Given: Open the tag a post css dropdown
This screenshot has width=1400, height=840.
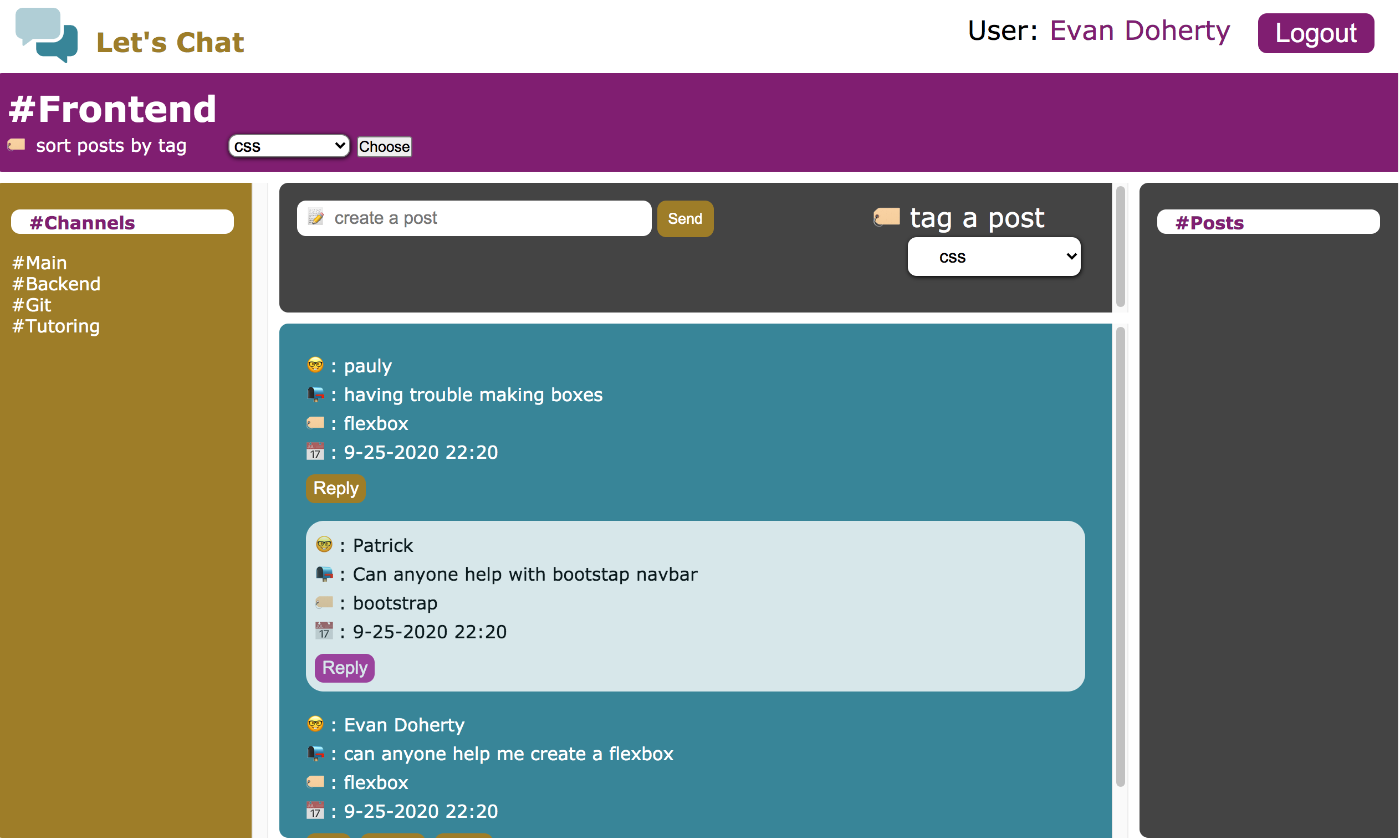Looking at the screenshot, I should [x=994, y=257].
